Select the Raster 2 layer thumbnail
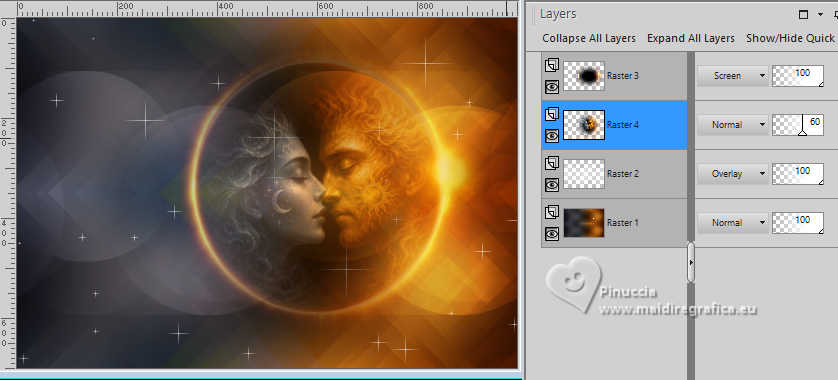 click(584, 174)
